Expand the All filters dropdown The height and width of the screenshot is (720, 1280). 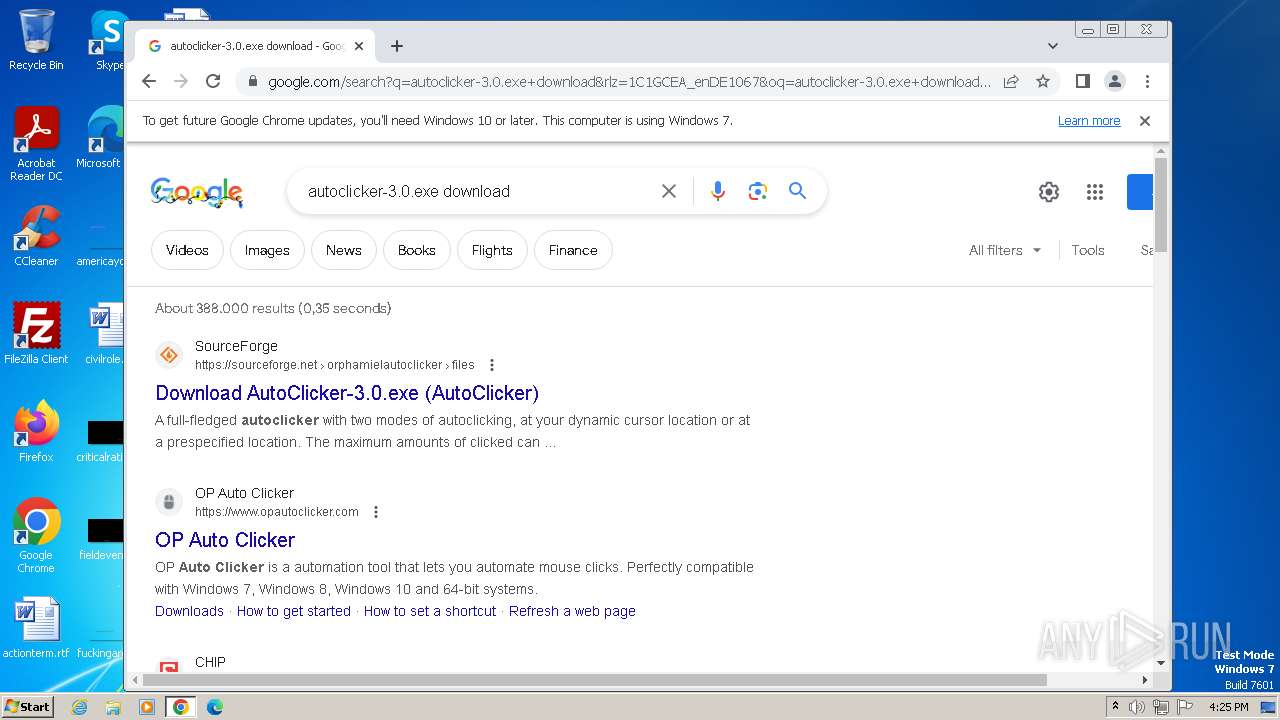coord(1005,250)
